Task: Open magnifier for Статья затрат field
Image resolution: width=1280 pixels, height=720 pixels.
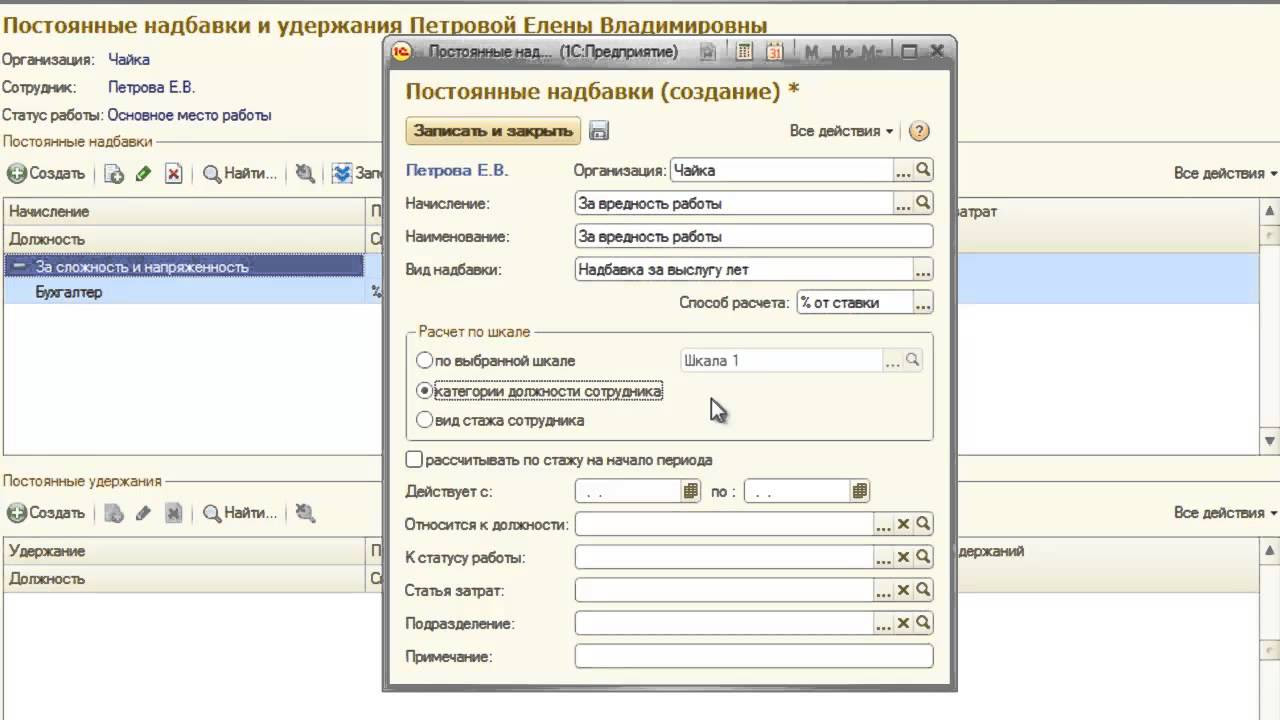Action: [x=924, y=590]
